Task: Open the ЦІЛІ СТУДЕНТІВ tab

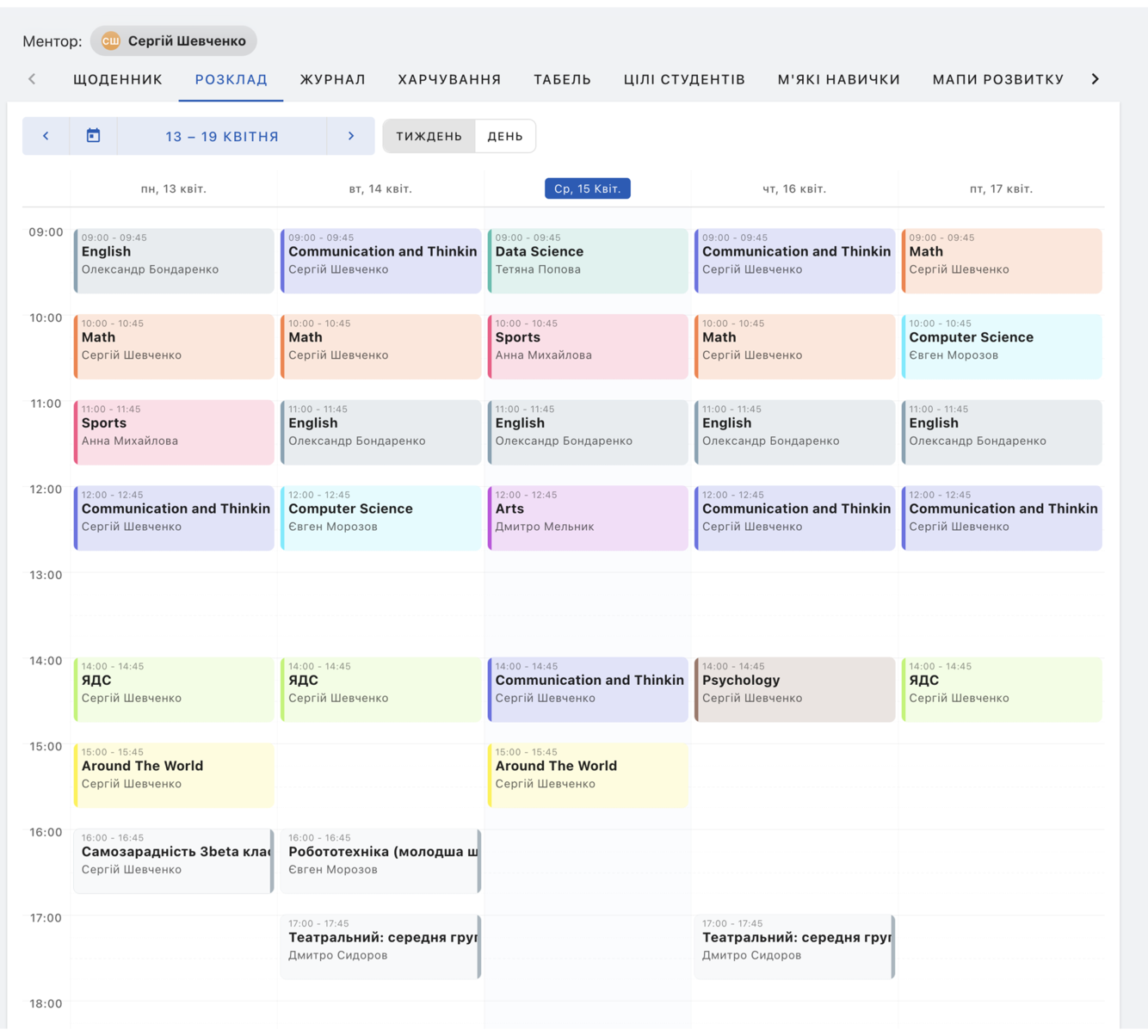Action: tap(684, 79)
